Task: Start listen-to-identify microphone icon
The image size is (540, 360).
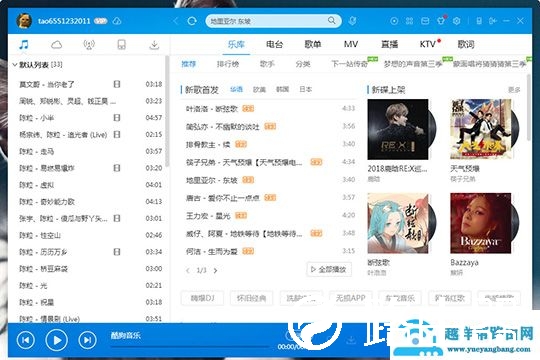Action: pyautogui.click(x=352, y=21)
